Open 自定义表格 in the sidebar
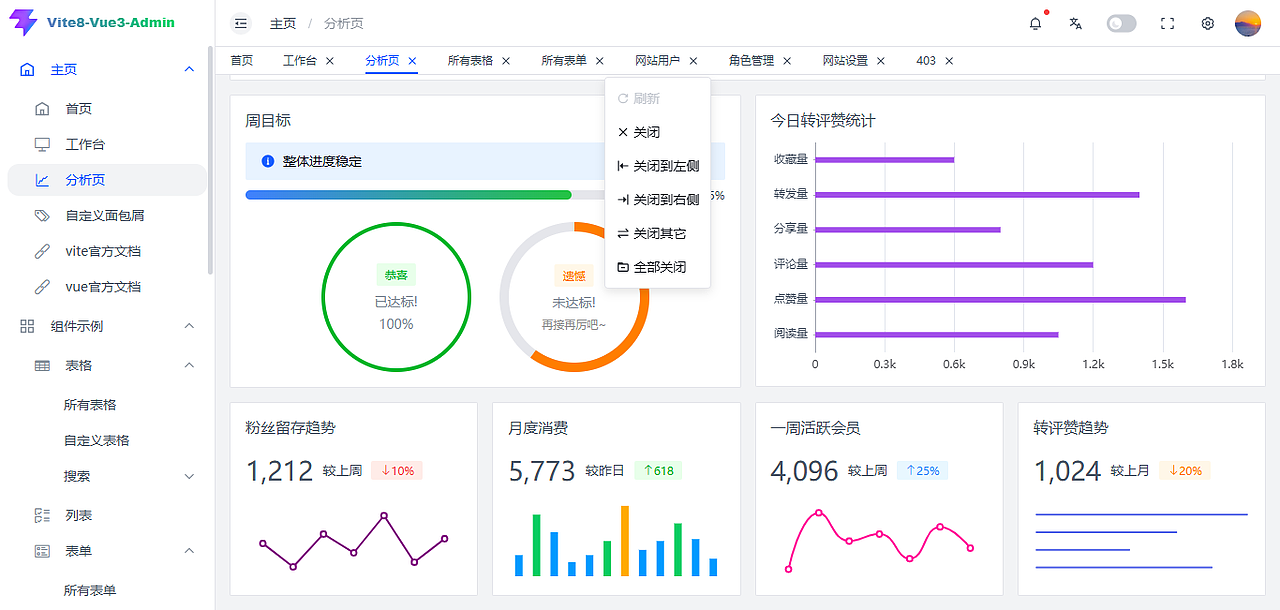1280x610 pixels. [x=97, y=440]
